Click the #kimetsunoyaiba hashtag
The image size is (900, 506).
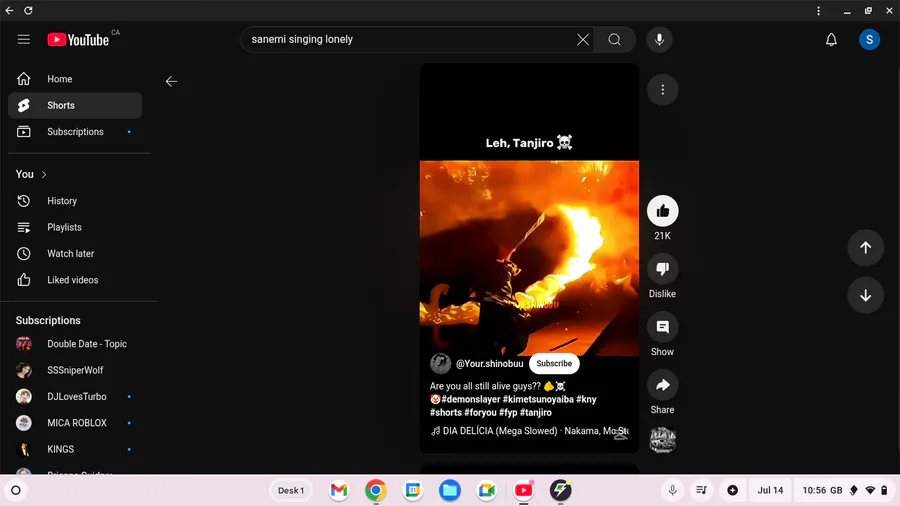click(x=538, y=399)
